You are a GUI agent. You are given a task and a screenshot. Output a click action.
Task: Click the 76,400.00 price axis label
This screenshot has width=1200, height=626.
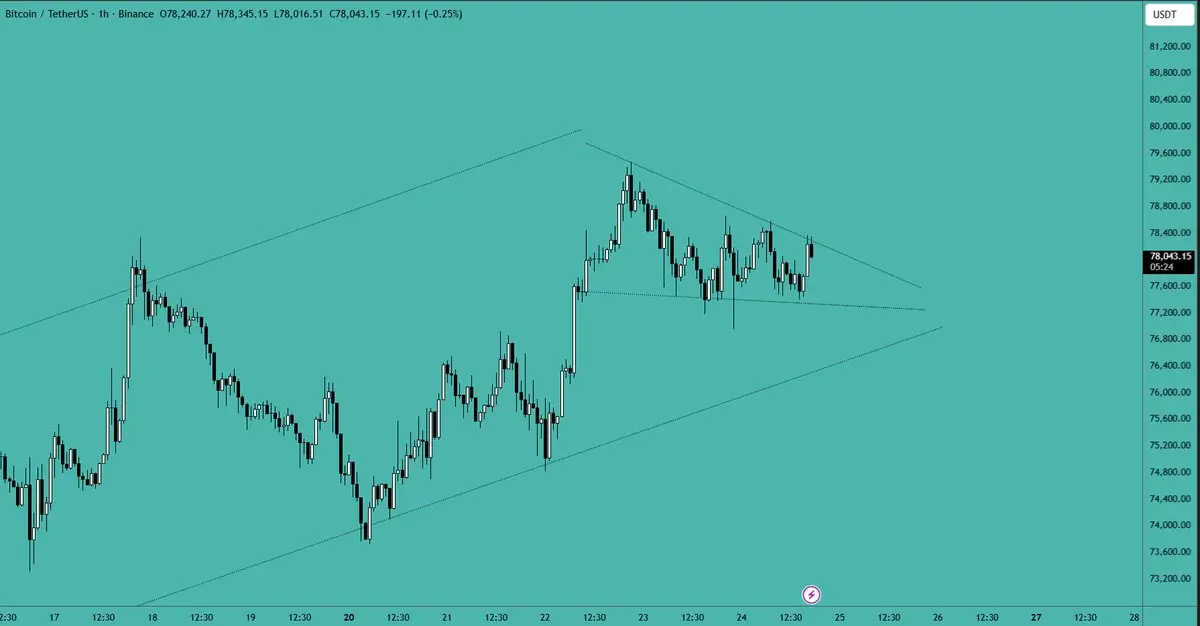(1169, 366)
